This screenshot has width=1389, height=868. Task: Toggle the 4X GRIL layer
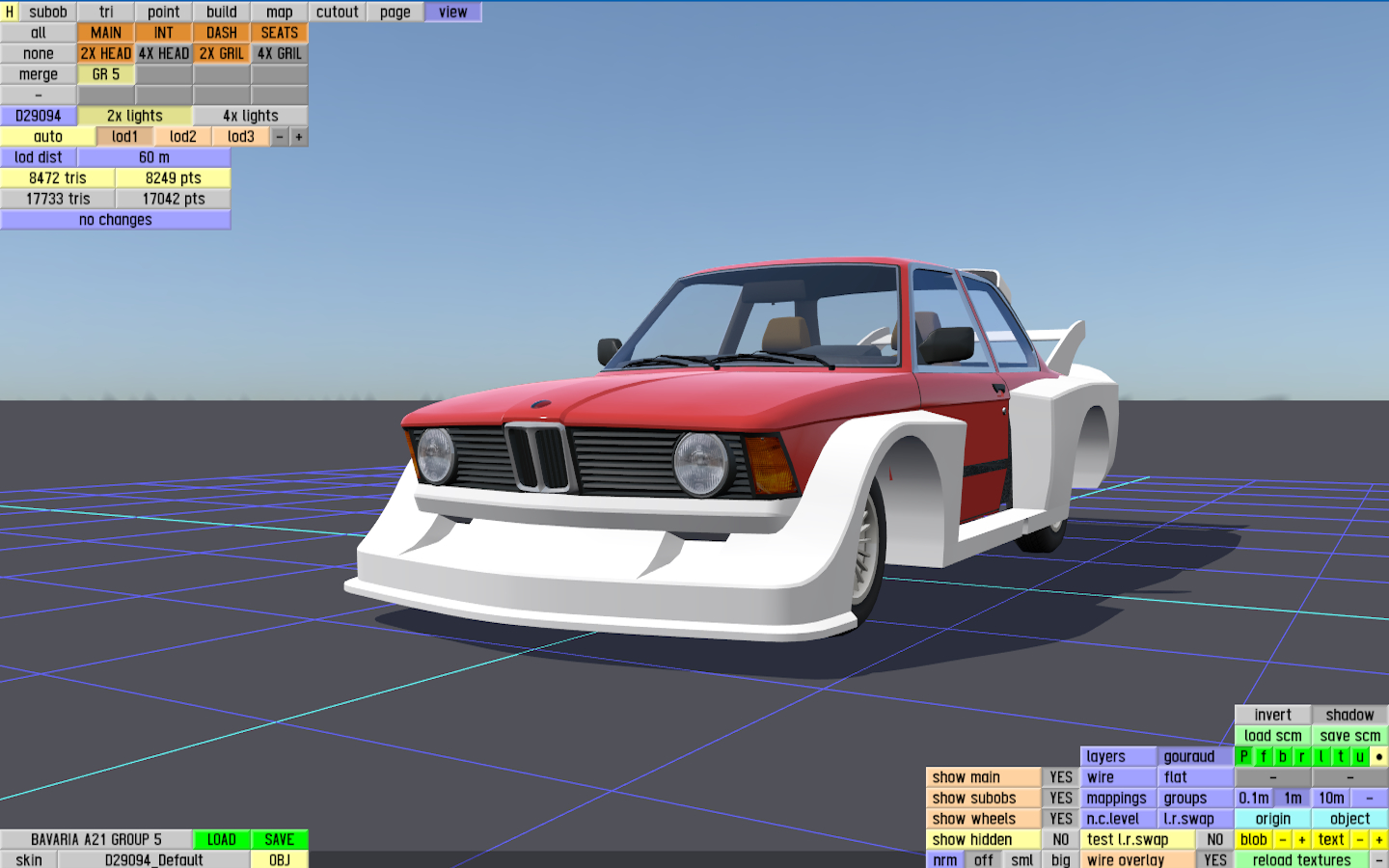pyautogui.click(x=280, y=54)
